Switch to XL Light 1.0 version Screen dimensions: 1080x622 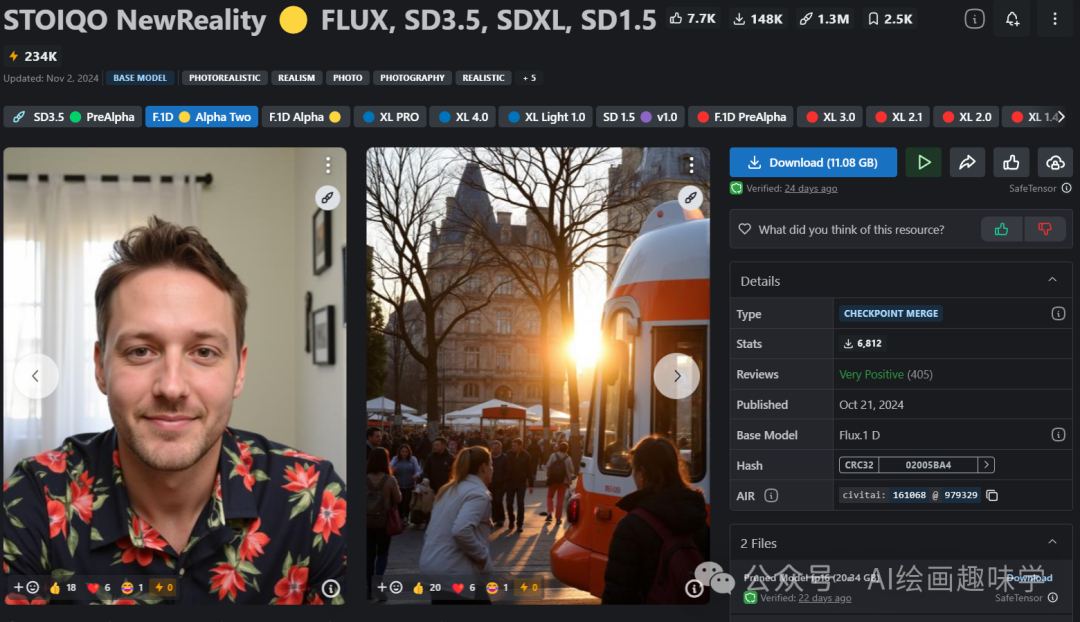[546, 117]
